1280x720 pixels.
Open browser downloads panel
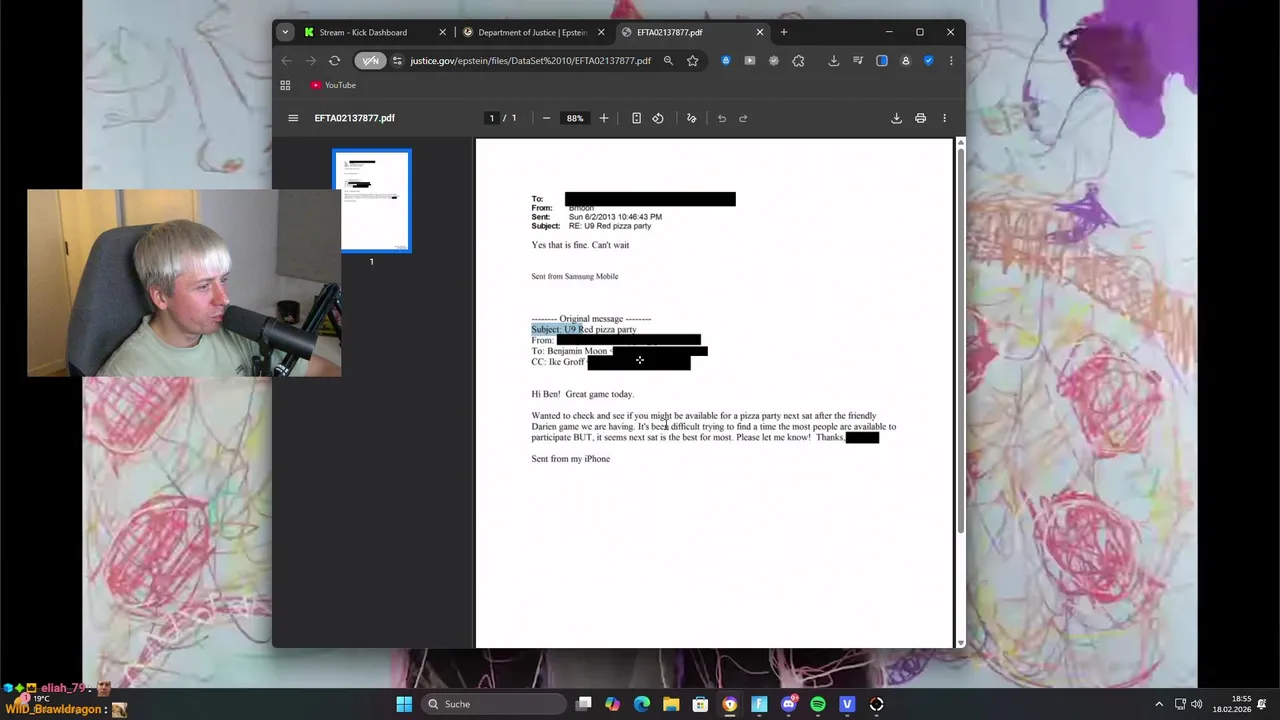[x=834, y=61]
